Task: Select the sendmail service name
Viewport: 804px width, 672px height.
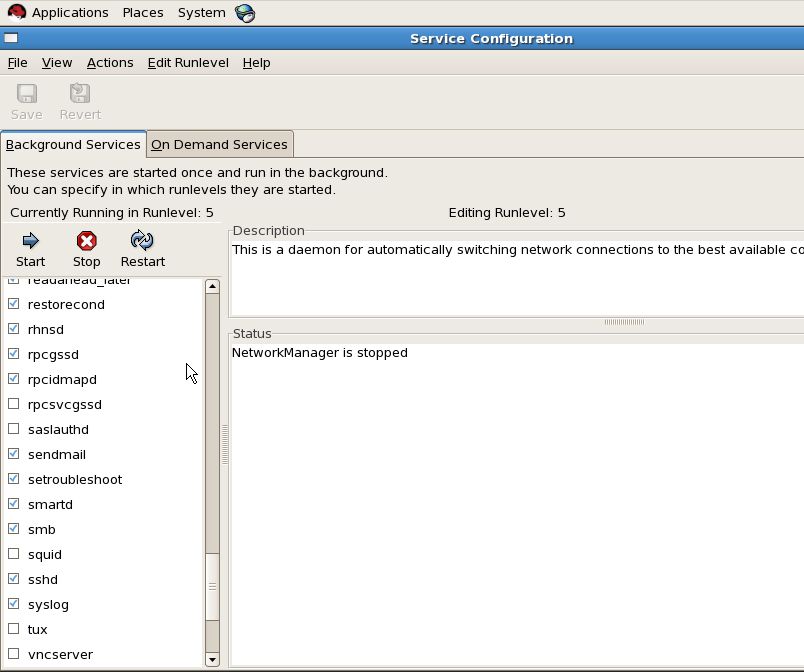Action: click(57, 455)
